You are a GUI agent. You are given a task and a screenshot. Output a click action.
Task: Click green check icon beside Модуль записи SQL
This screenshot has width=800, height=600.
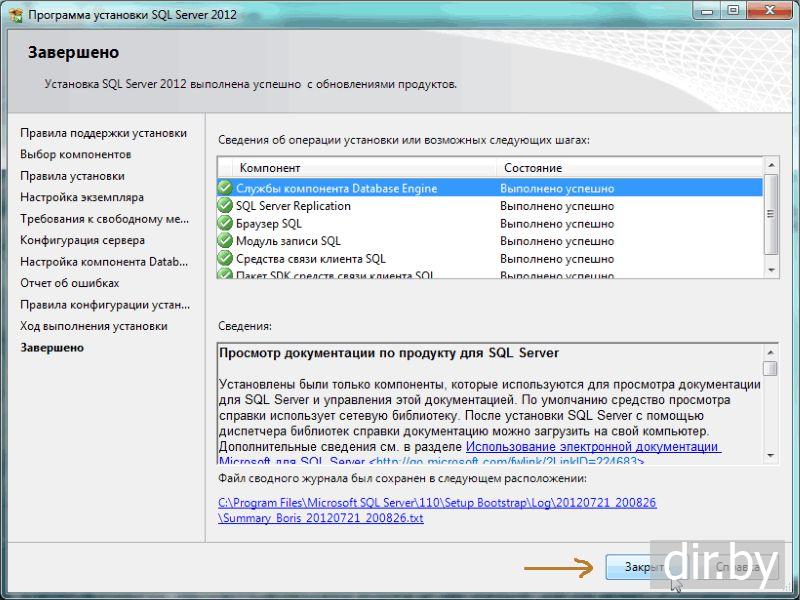point(225,241)
